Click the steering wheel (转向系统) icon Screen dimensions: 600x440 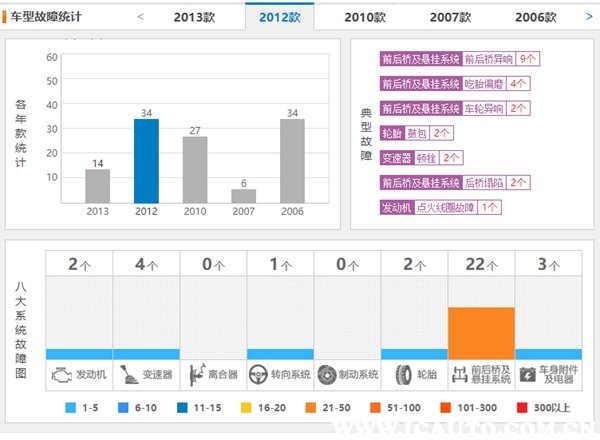click(263, 375)
